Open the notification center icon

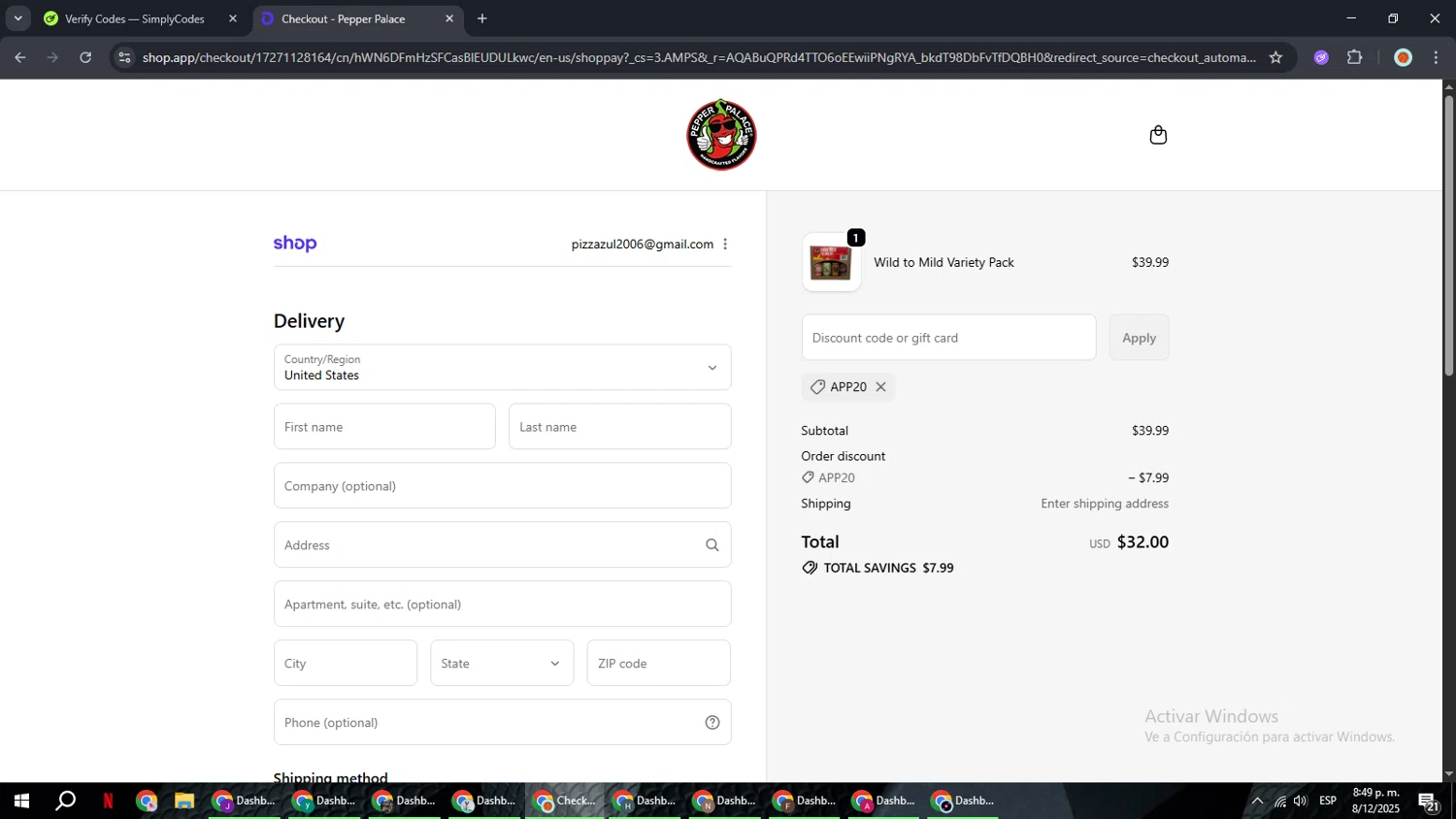[x=1429, y=802]
